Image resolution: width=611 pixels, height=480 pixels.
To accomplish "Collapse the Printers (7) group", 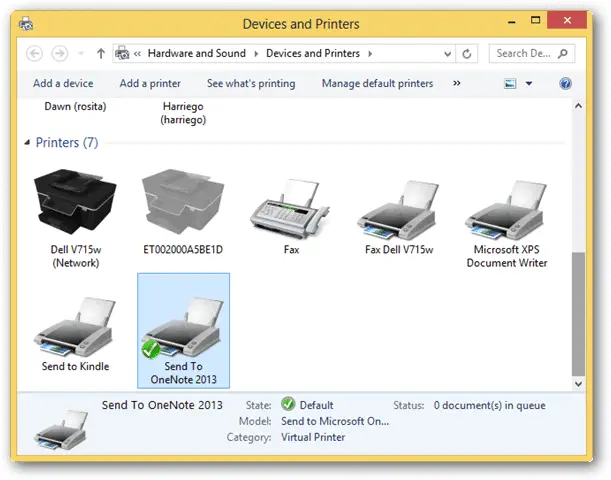I will pyautogui.click(x=27, y=143).
